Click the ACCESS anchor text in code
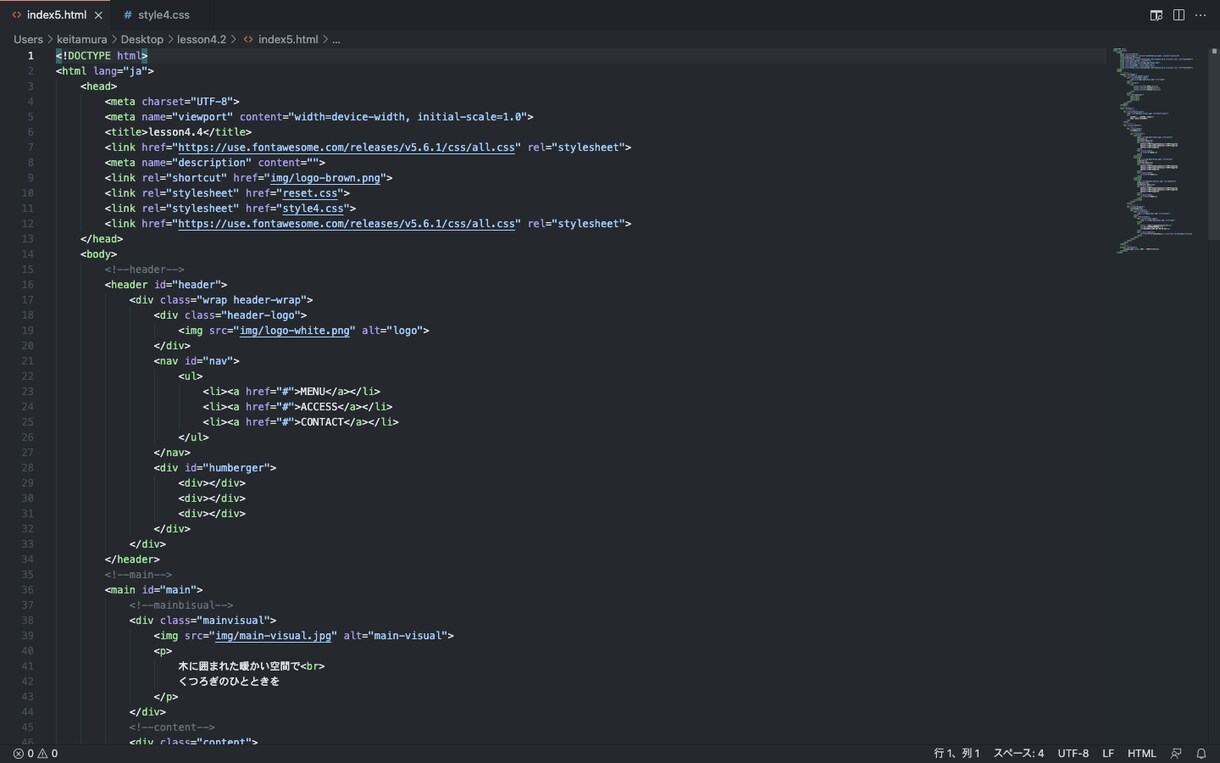This screenshot has width=1220, height=763. [x=321, y=406]
